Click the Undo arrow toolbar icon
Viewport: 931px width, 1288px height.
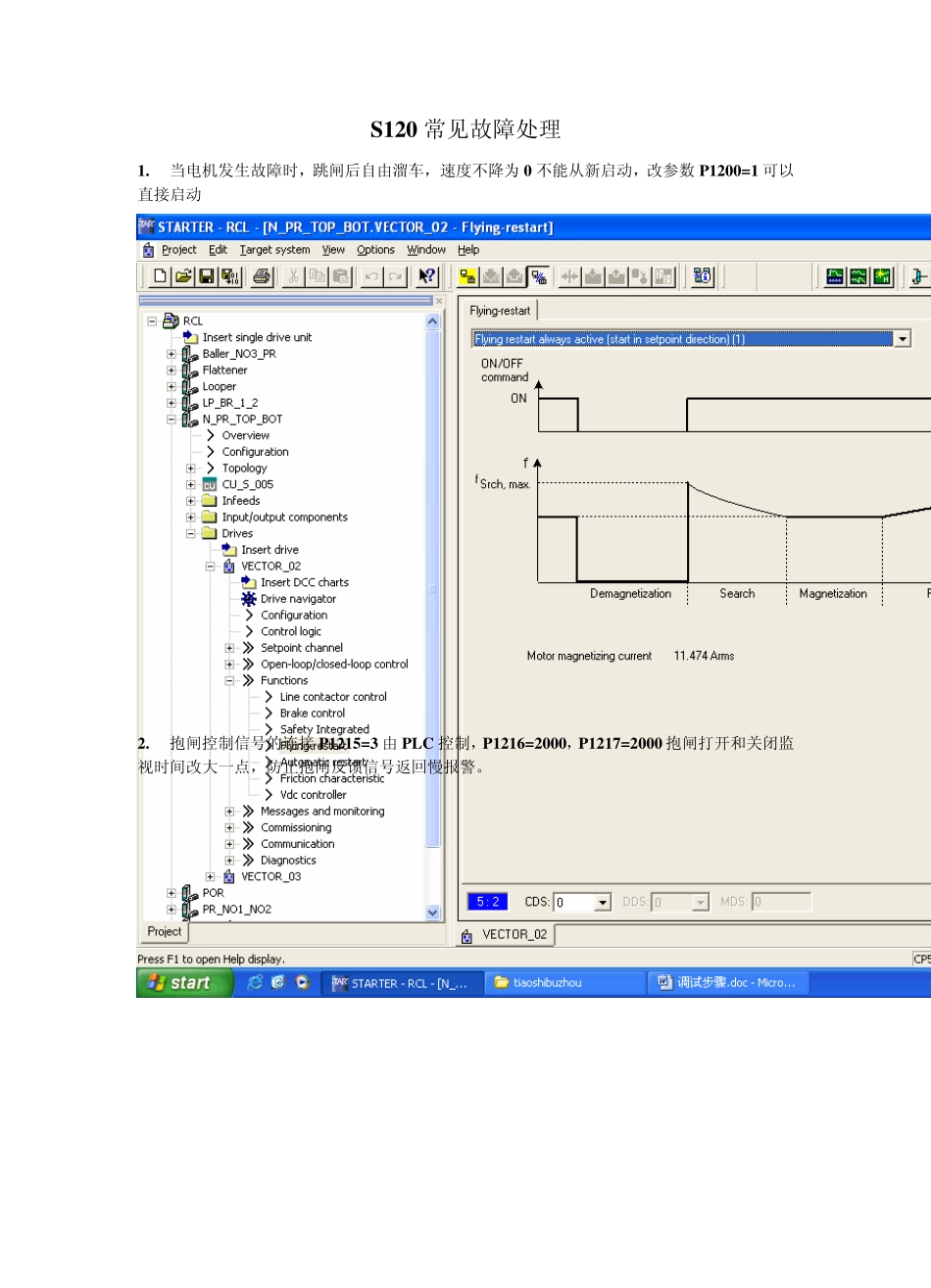tap(371, 277)
